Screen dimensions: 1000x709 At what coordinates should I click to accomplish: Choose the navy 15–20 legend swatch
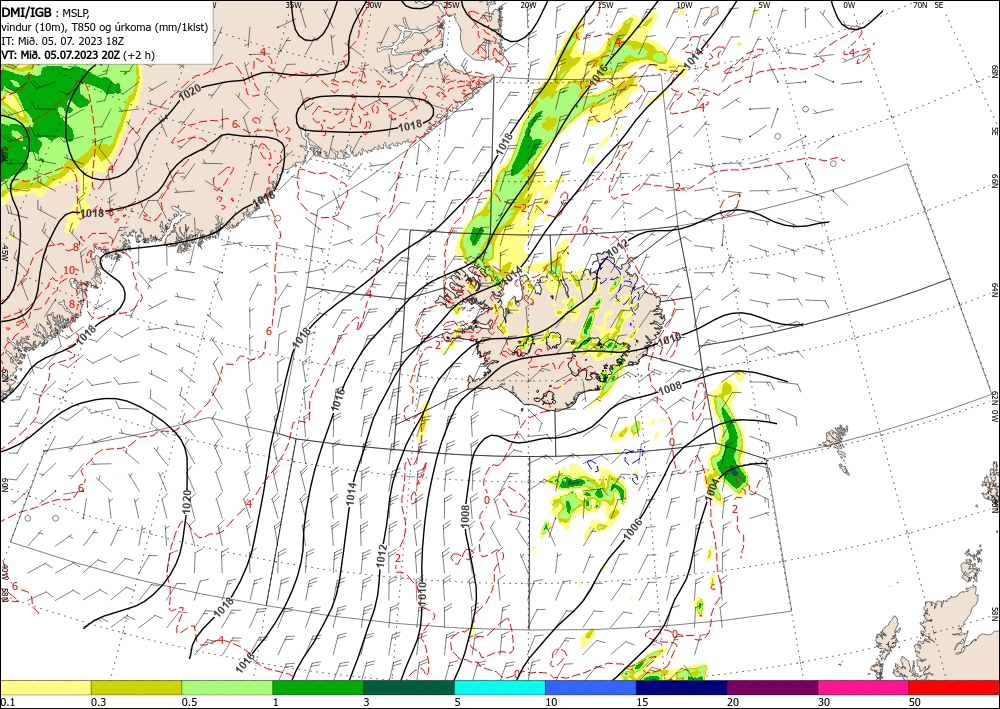coord(681,687)
